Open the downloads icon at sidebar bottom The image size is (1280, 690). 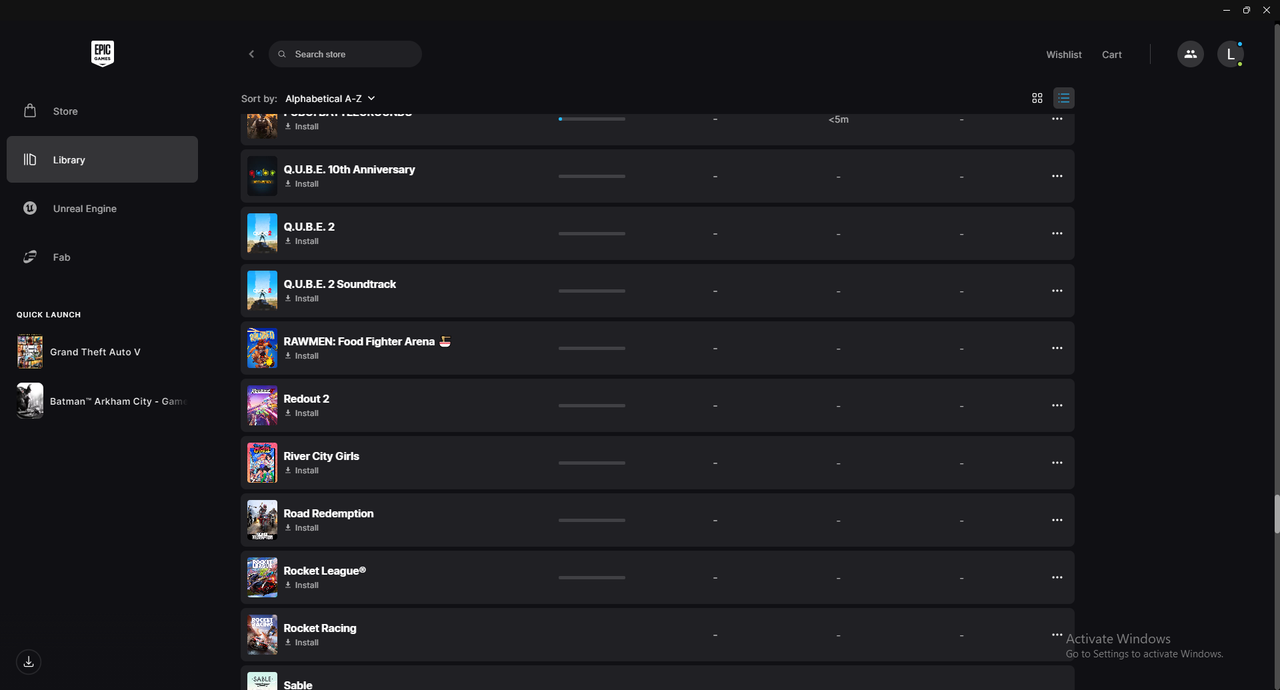coord(29,661)
